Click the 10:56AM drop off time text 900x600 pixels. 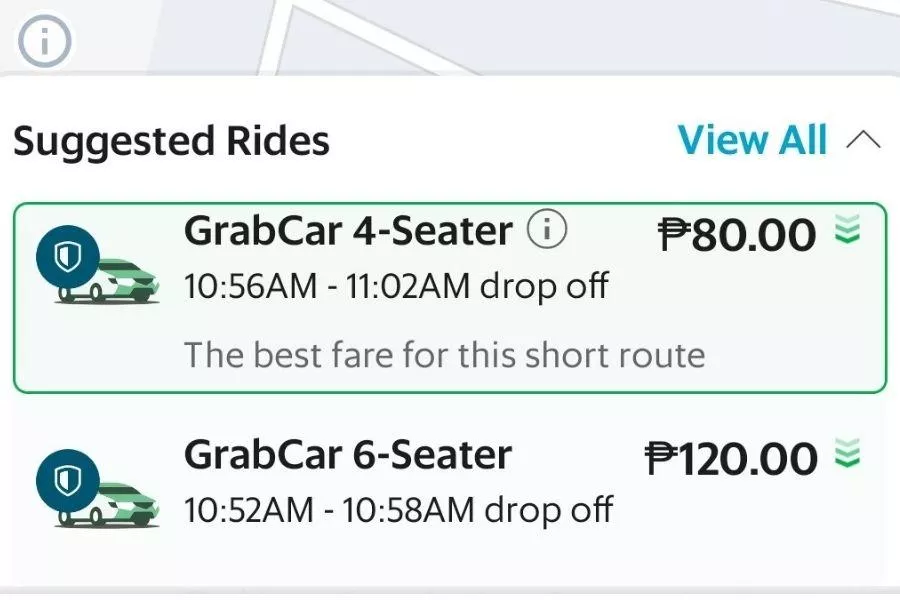point(397,285)
